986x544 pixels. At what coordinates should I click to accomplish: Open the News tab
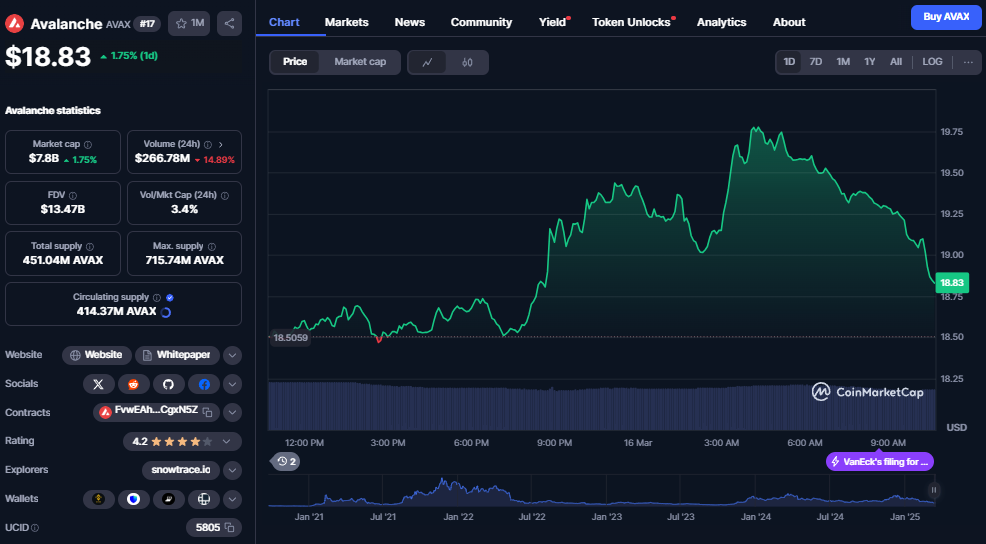click(x=409, y=22)
